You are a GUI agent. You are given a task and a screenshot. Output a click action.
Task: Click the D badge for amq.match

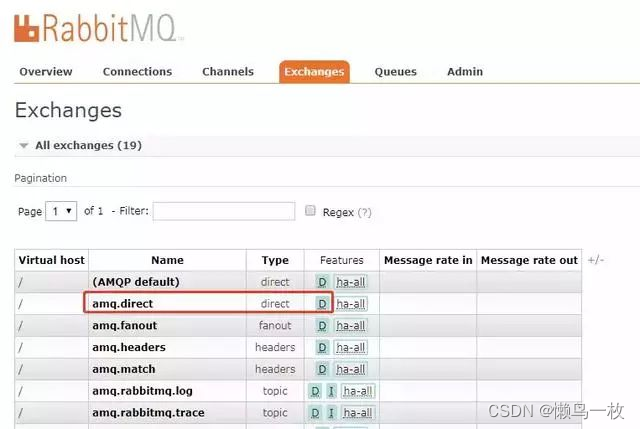pyautogui.click(x=322, y=369)
